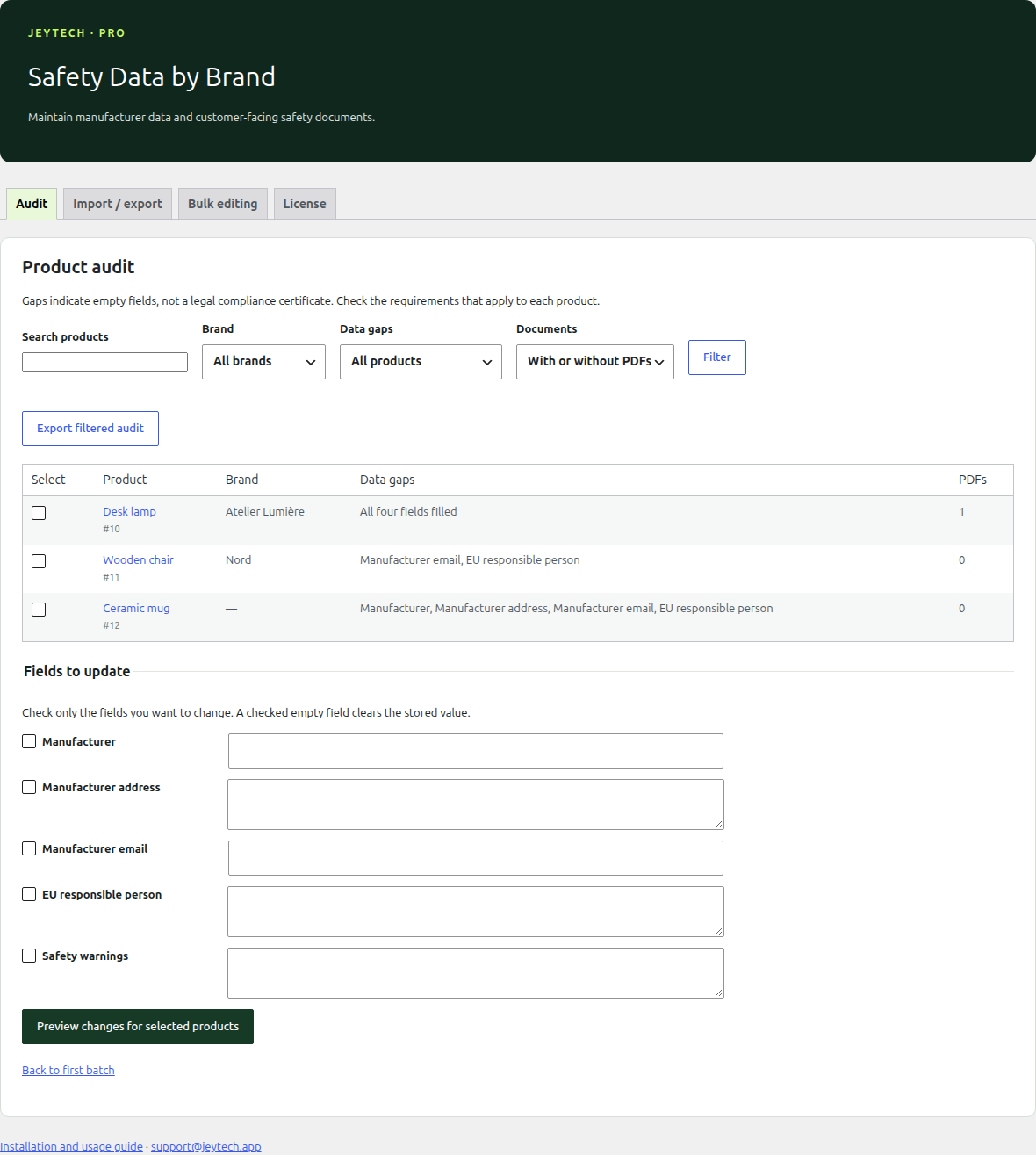Open the Desk lamp PDF count link
Viewport: 1036px width, 1155px height.
[x=961, y=511]
